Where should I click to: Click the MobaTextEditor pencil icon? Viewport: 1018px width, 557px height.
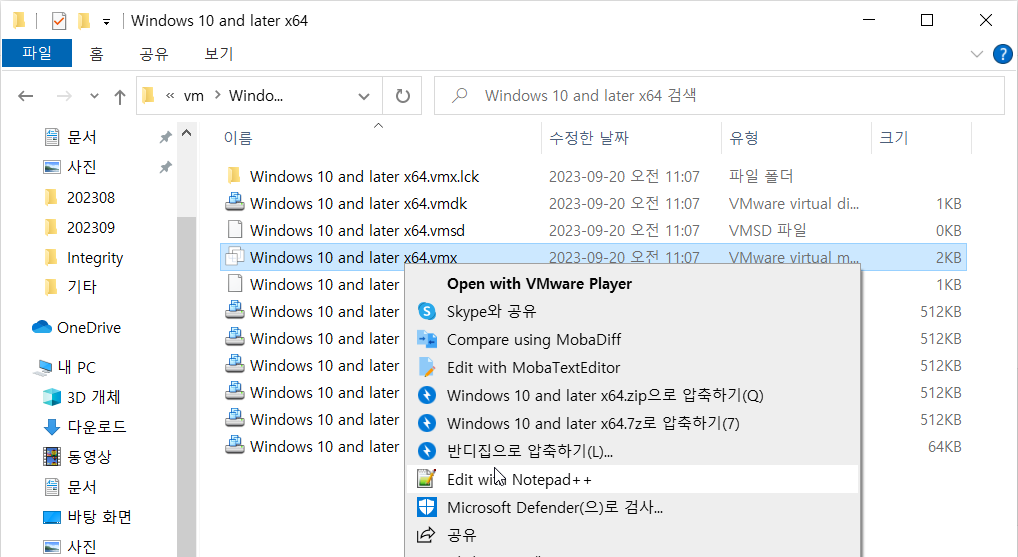[x=427, y=367]
